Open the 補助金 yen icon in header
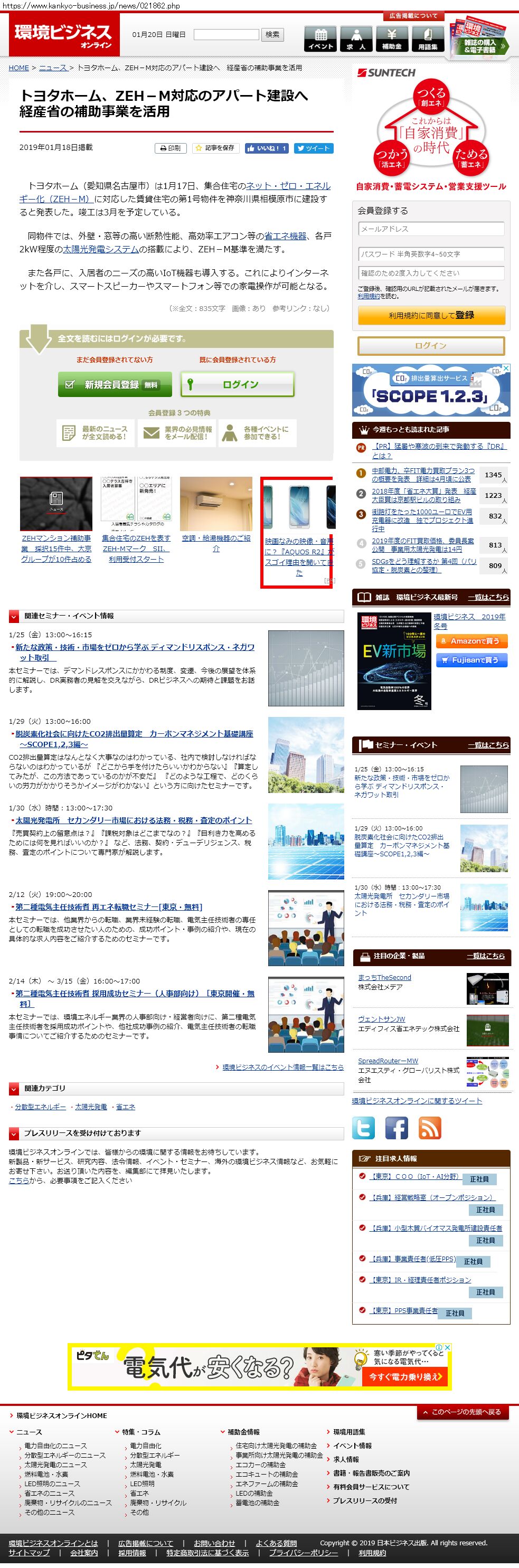The image size is (519, 1568). pyautogui.click(x=392, y=39)
